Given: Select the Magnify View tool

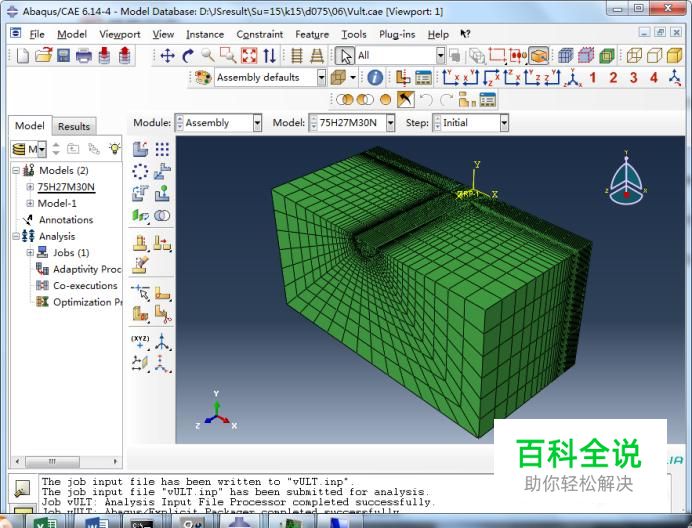Looking at the screenshot, I should pyautogui.click(x=207, y=56).
